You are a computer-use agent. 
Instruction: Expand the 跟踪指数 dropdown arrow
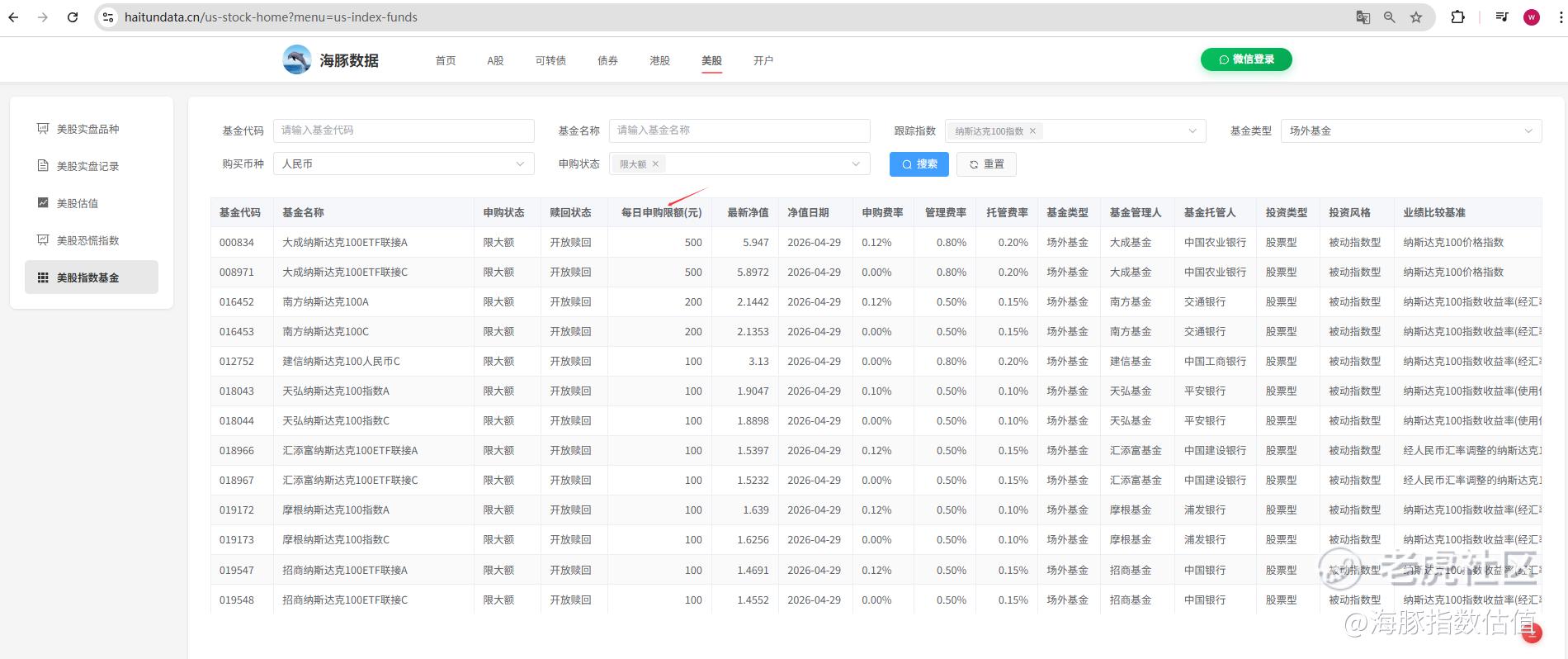tap(1192, 130)
